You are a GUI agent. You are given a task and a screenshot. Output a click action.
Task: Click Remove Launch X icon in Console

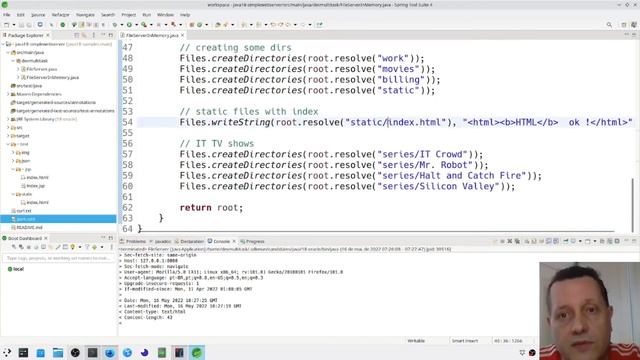pyautogui.click(x=509, y=241)
